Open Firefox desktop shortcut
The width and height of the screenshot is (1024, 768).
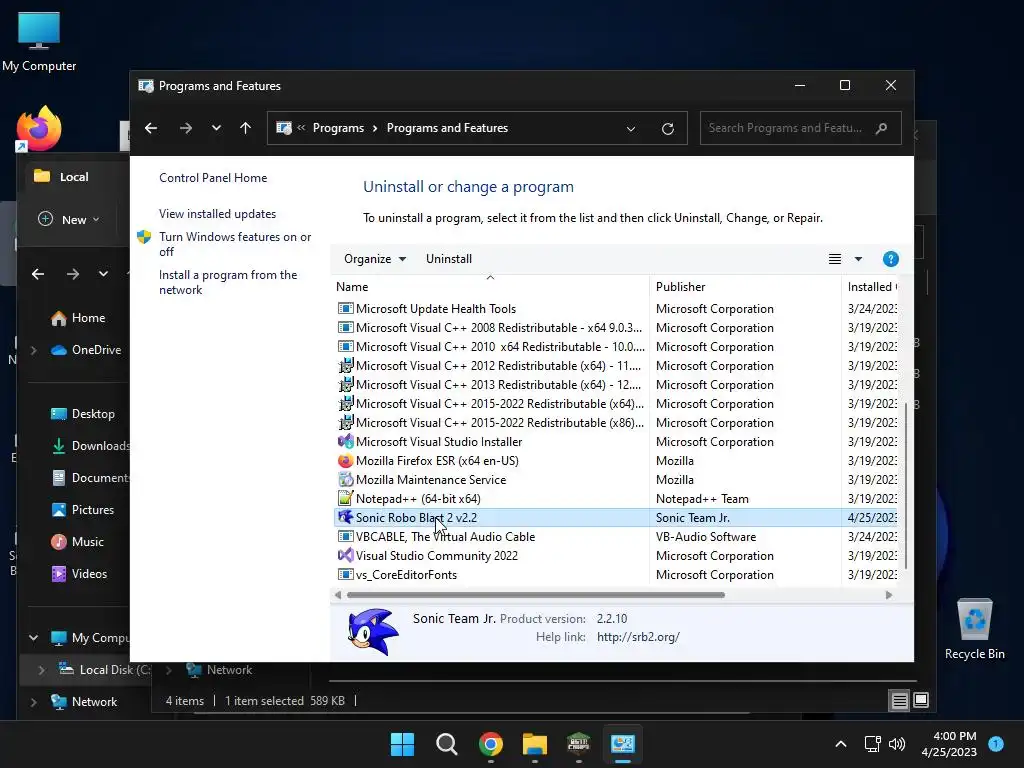coord(39,129)
